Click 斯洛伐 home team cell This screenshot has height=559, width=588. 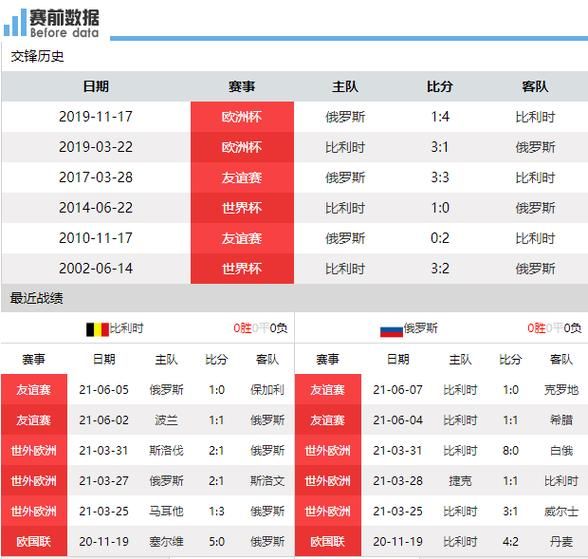166,450
